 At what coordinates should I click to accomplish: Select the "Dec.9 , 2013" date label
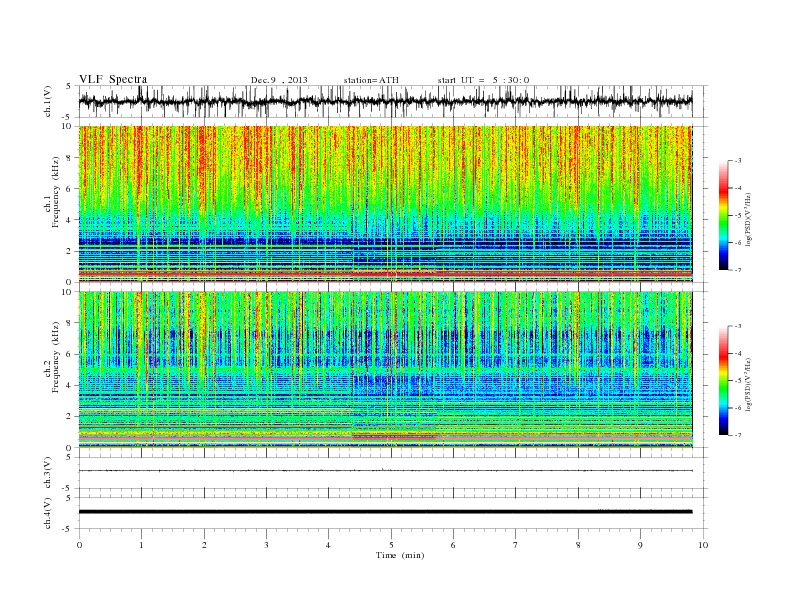[x=279, y=80]
